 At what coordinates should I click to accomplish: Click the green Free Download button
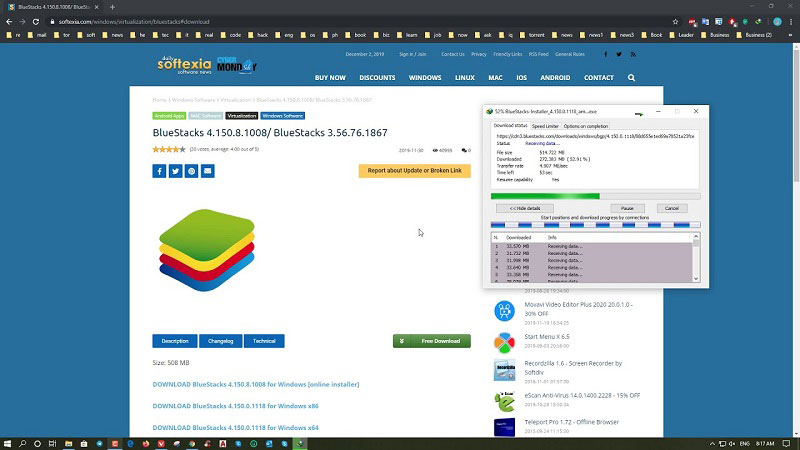(432, 341)
